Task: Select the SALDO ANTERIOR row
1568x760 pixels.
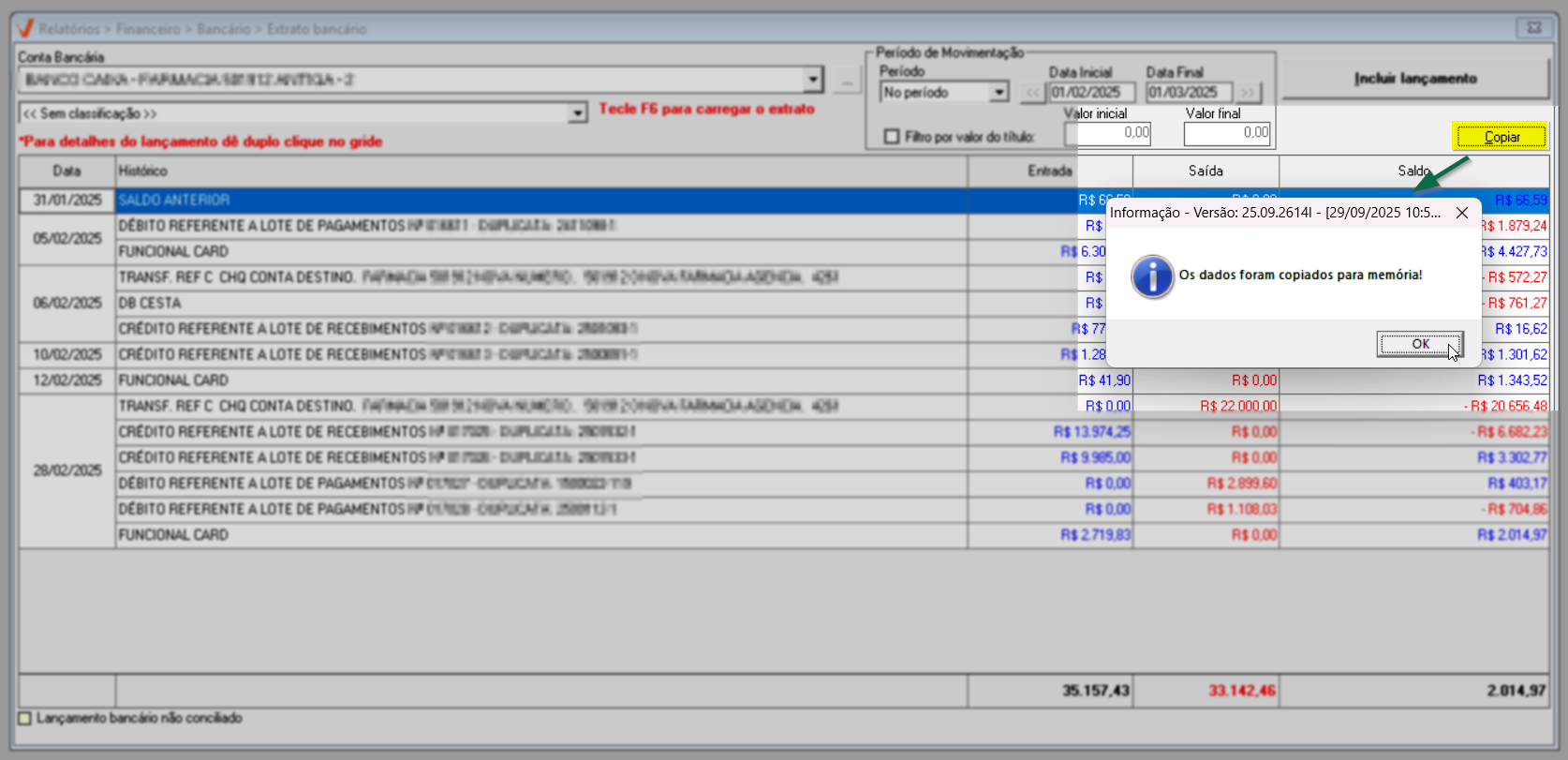Action: click(540, 201)
